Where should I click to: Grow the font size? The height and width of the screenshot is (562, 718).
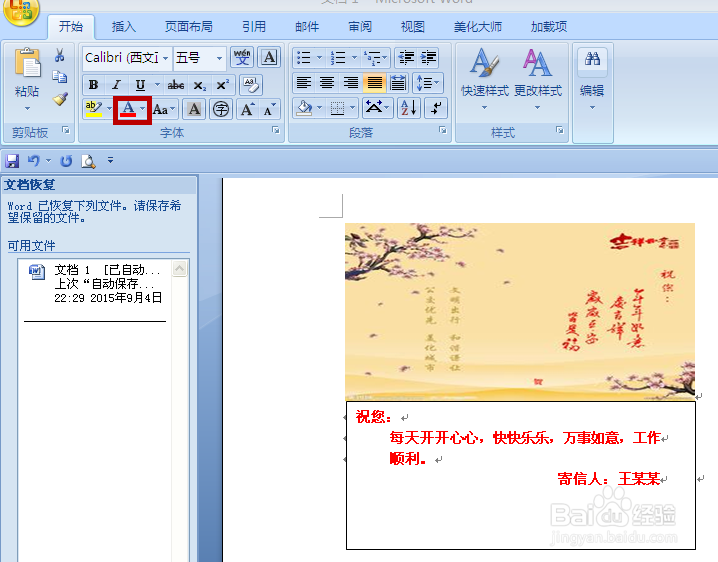[x=247, y=109]
